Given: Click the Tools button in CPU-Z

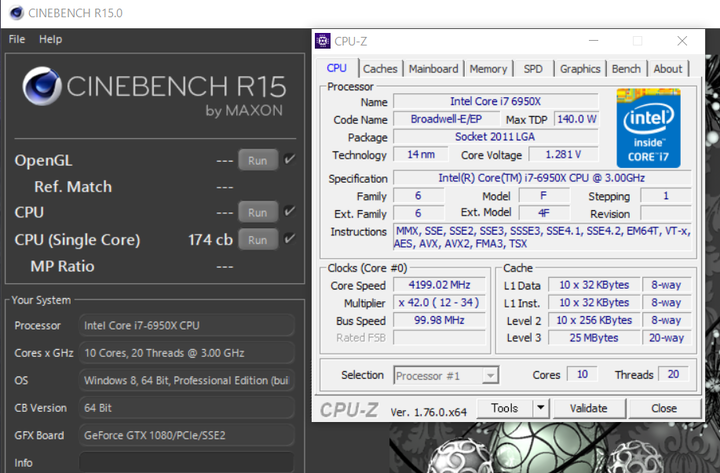Looking at the screenshot, I should point(505,408).
